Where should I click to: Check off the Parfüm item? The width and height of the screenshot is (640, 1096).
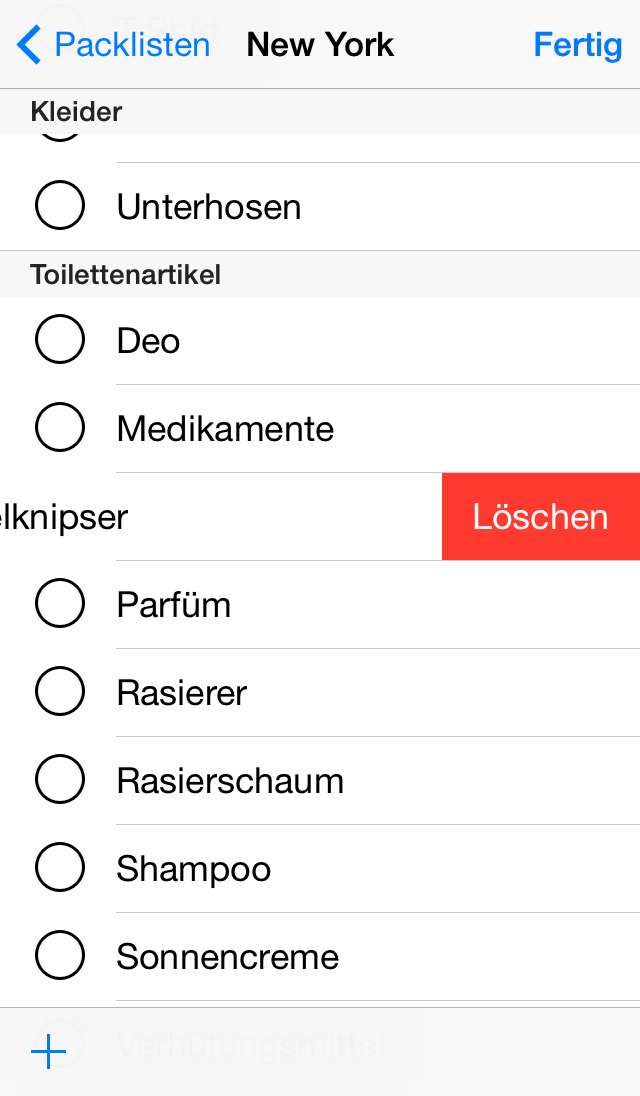60,605
